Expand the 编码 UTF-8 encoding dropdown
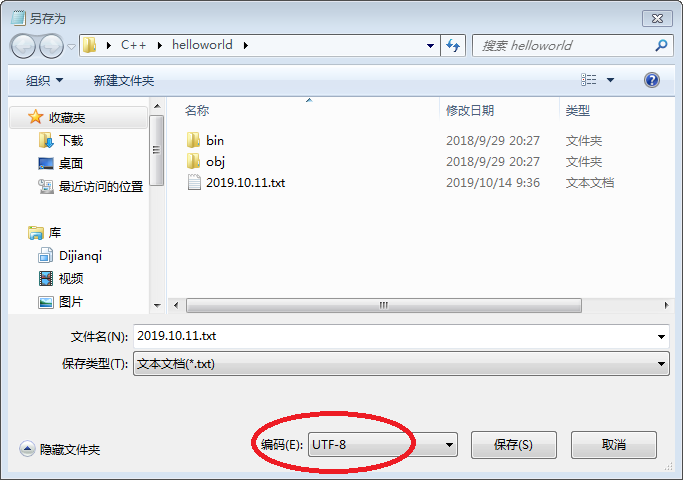The image size is (683, 480). [x=382, y=445]
